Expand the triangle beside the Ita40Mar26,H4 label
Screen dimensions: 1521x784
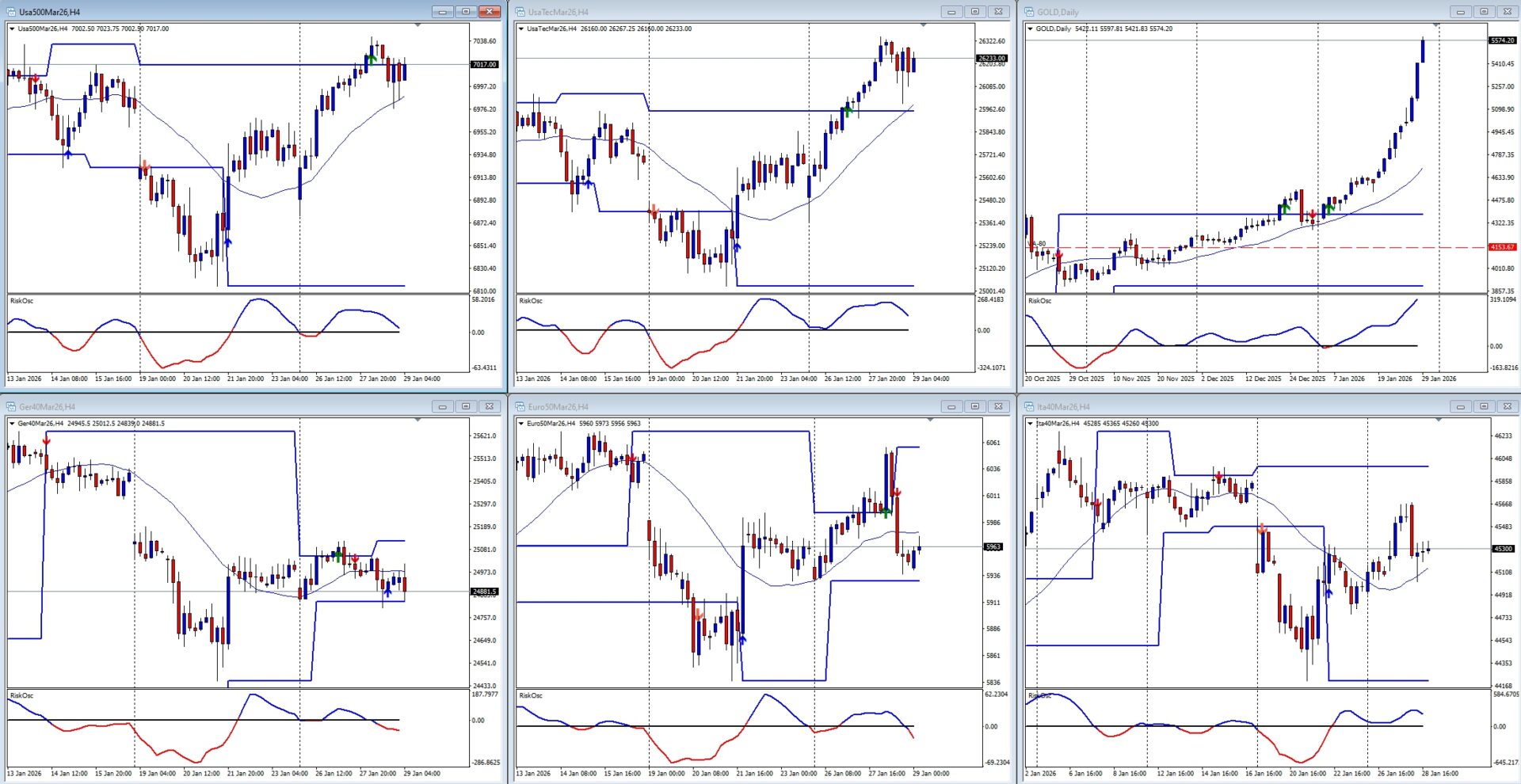click(1030, 424)
